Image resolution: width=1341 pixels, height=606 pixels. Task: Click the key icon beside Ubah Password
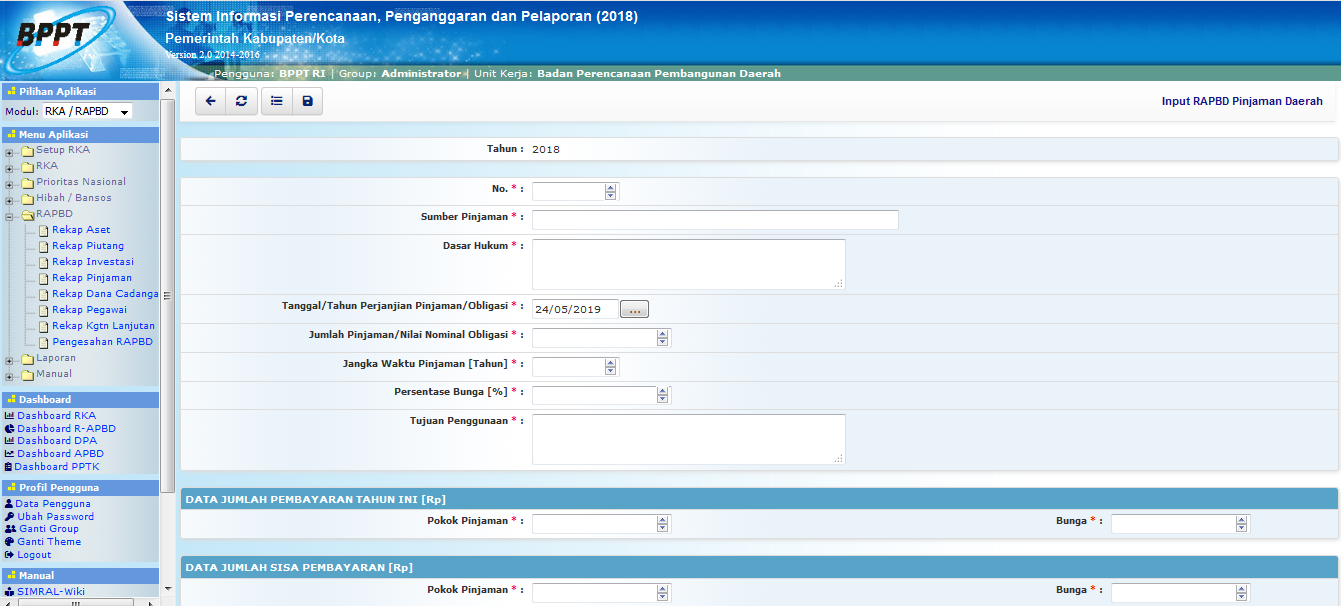[9, 516]
